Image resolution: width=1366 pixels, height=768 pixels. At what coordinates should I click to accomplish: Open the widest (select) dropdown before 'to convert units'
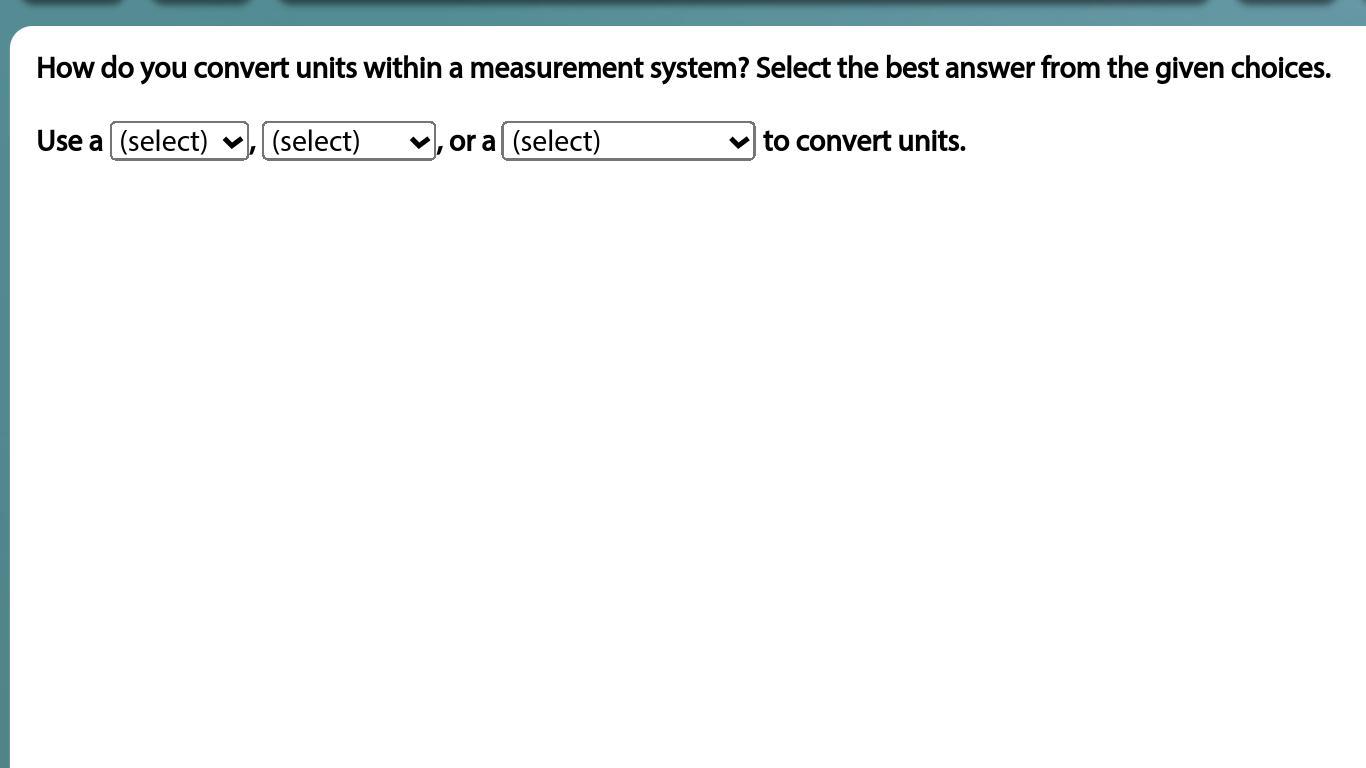(x=628, y=141)
